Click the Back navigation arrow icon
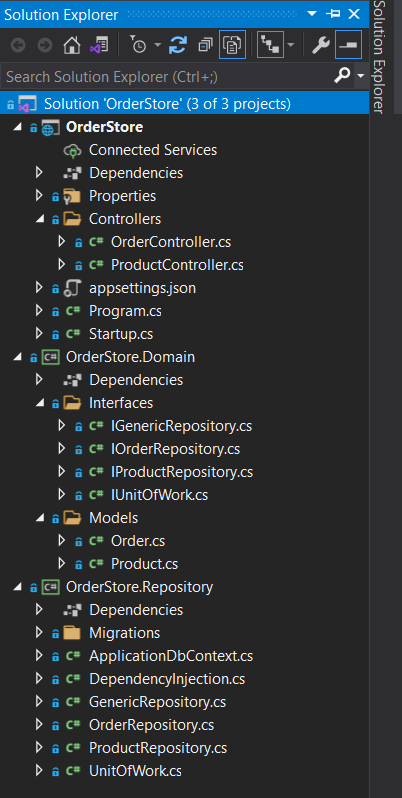 (18, 46)
